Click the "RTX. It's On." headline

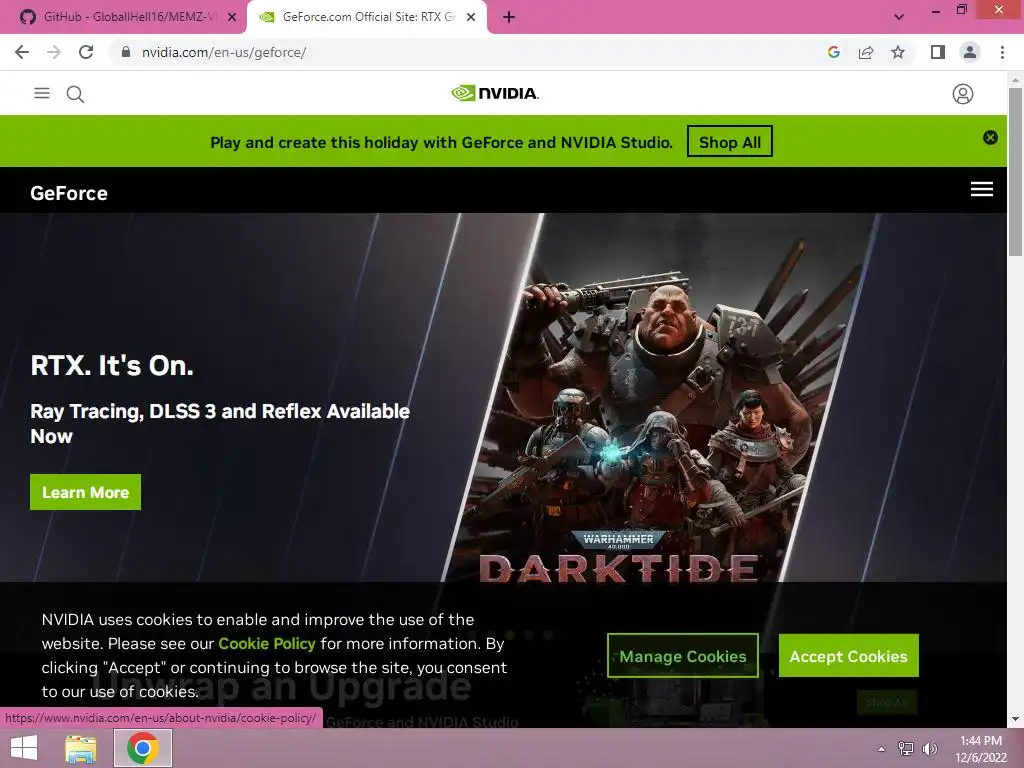point(112,366)
